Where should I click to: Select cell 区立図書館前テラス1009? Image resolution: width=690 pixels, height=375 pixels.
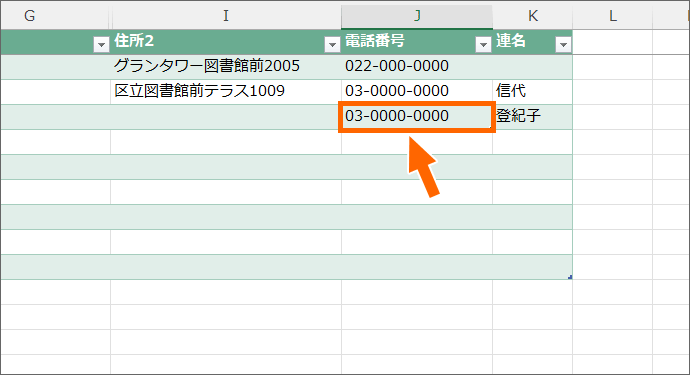[x=226, y=92]
